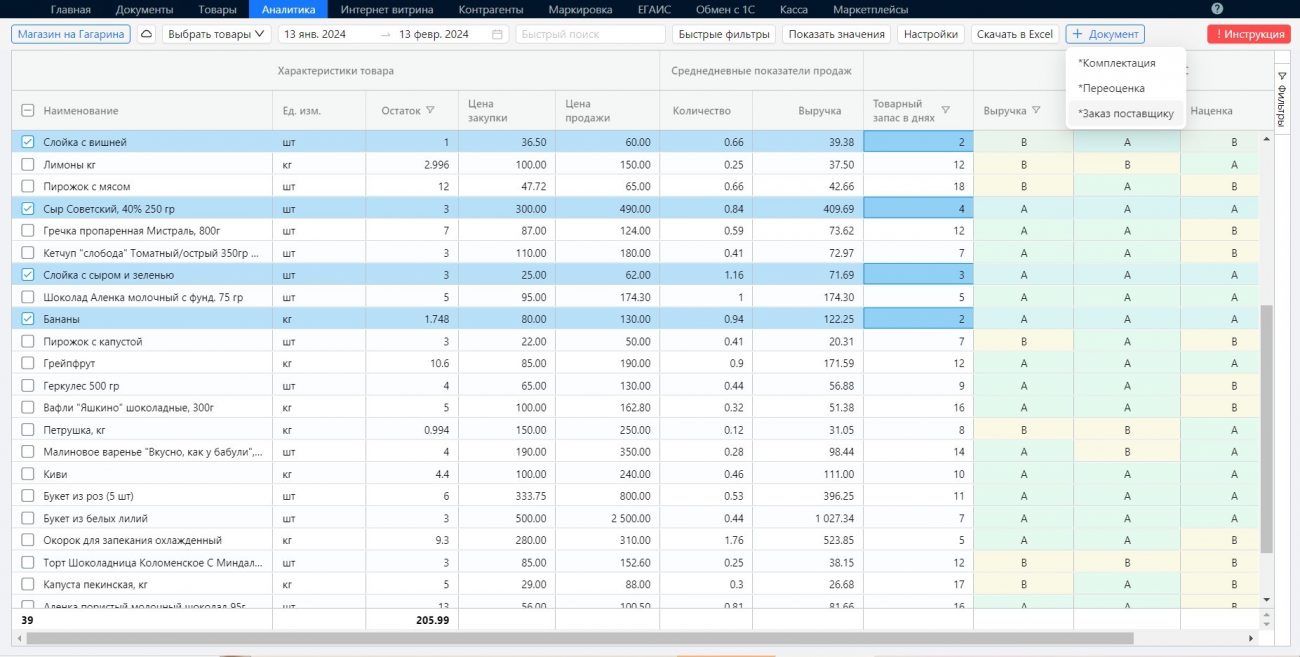Viewport: 1300px width, 657px height.
Task: Open the calendar icon in the date range field
Action: pyautogui.click(x=497, y=34)
